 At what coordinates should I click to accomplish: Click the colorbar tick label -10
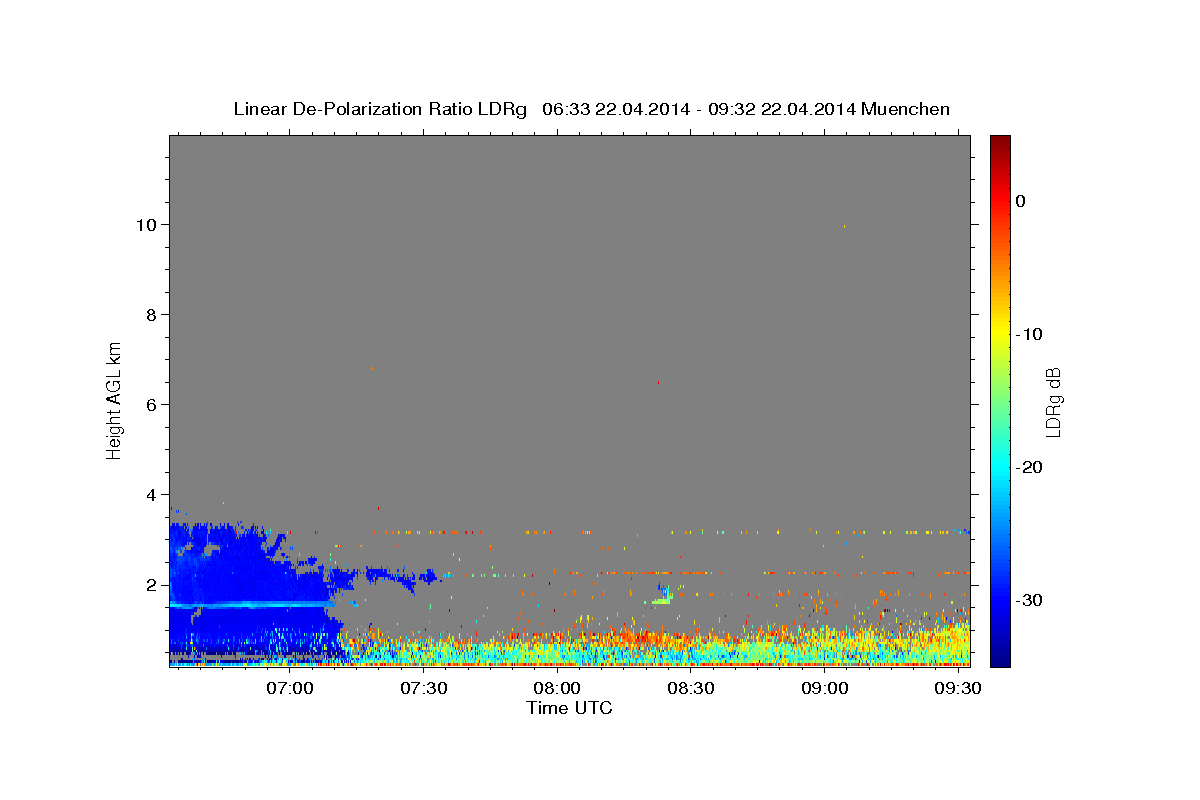click(x=1029, y=334)
